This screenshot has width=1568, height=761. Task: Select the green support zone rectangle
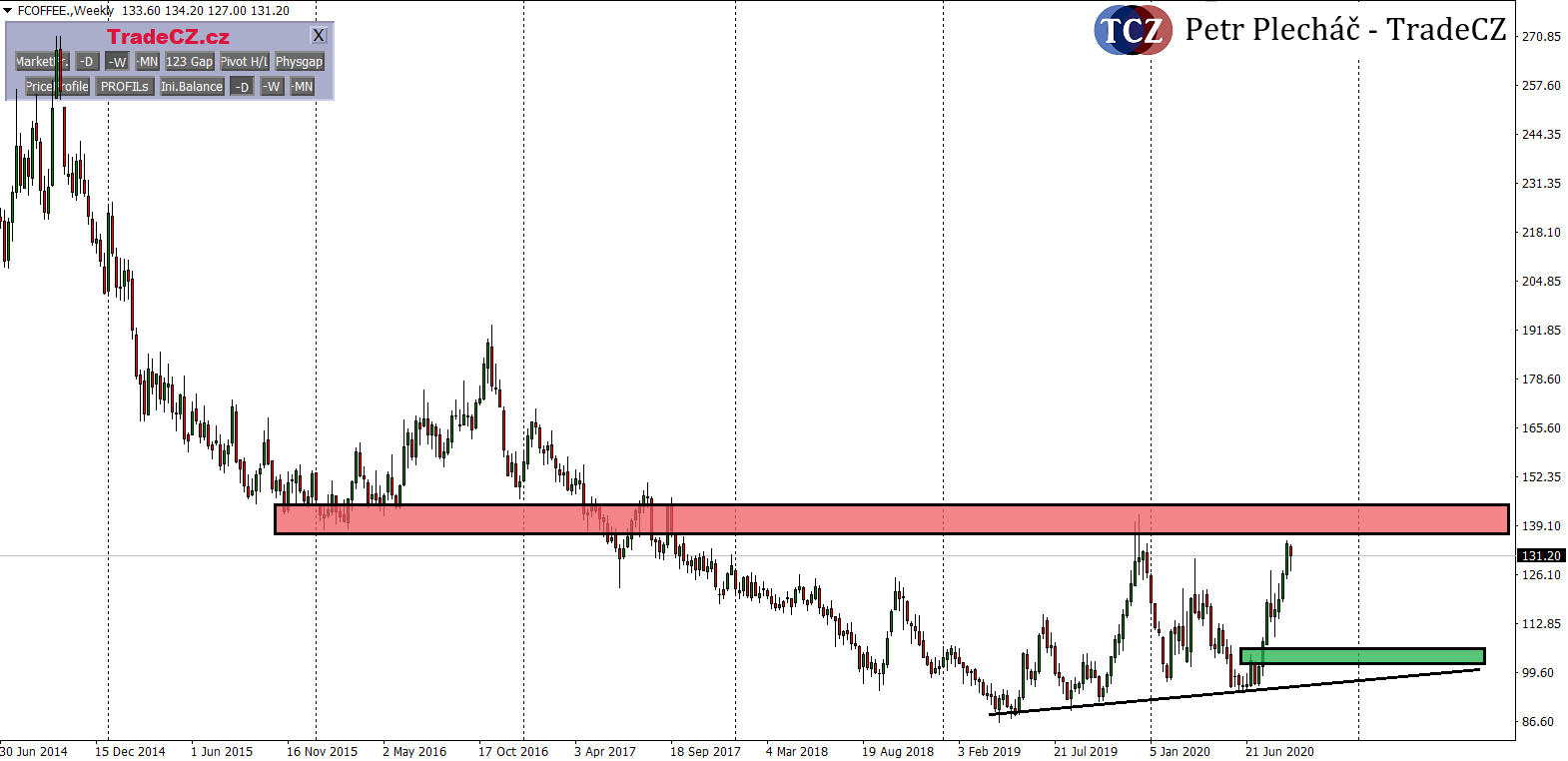click(x=1362, y=656)
